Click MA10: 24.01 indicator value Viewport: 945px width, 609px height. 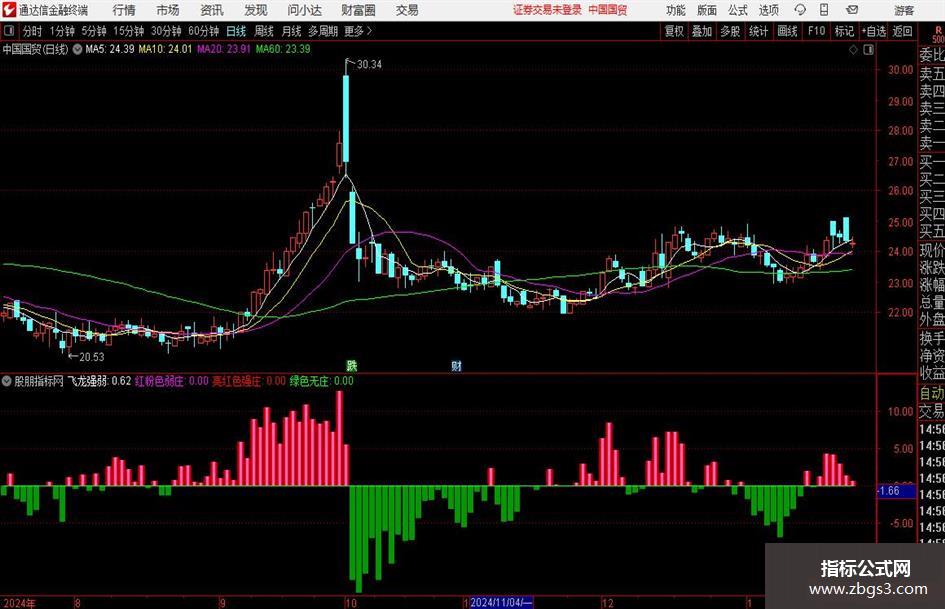[x=165, y=49]
